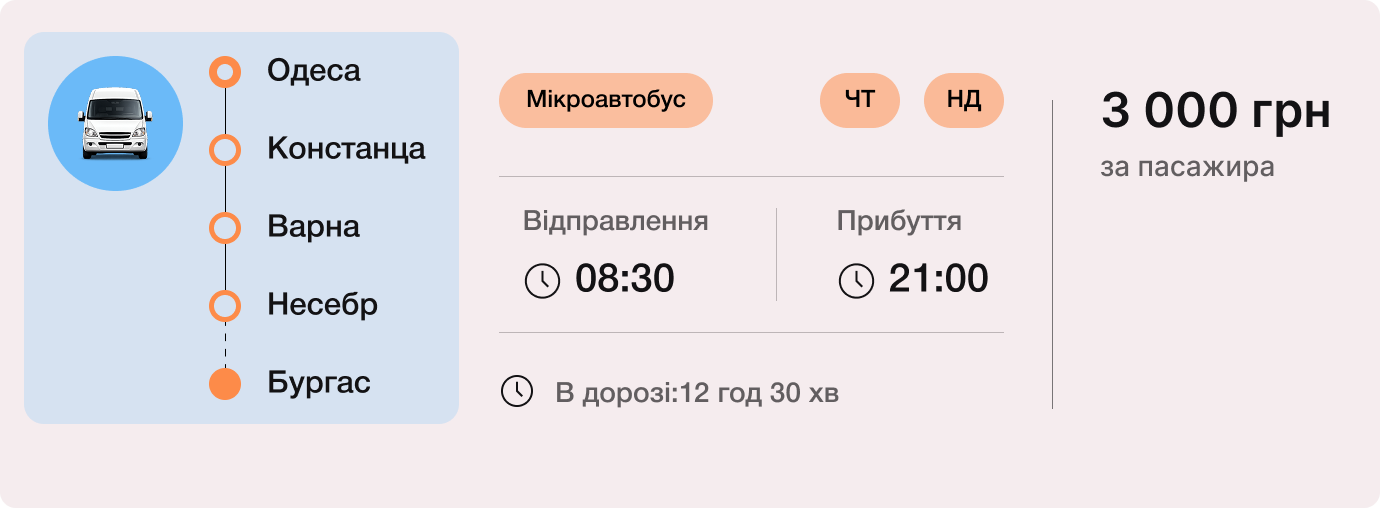Click the Бургас destination label

[x=319, y=383]
